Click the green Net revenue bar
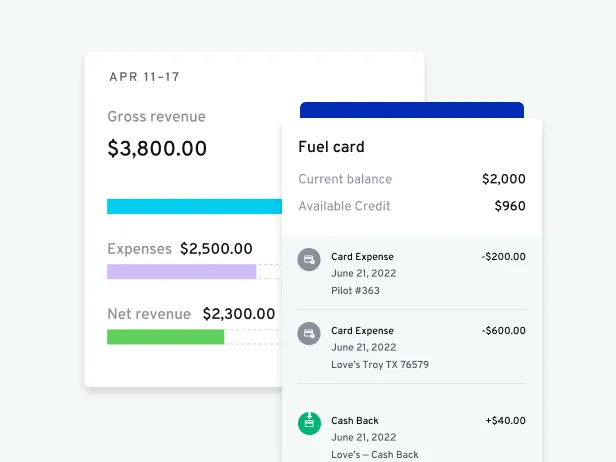 point(165,337)
